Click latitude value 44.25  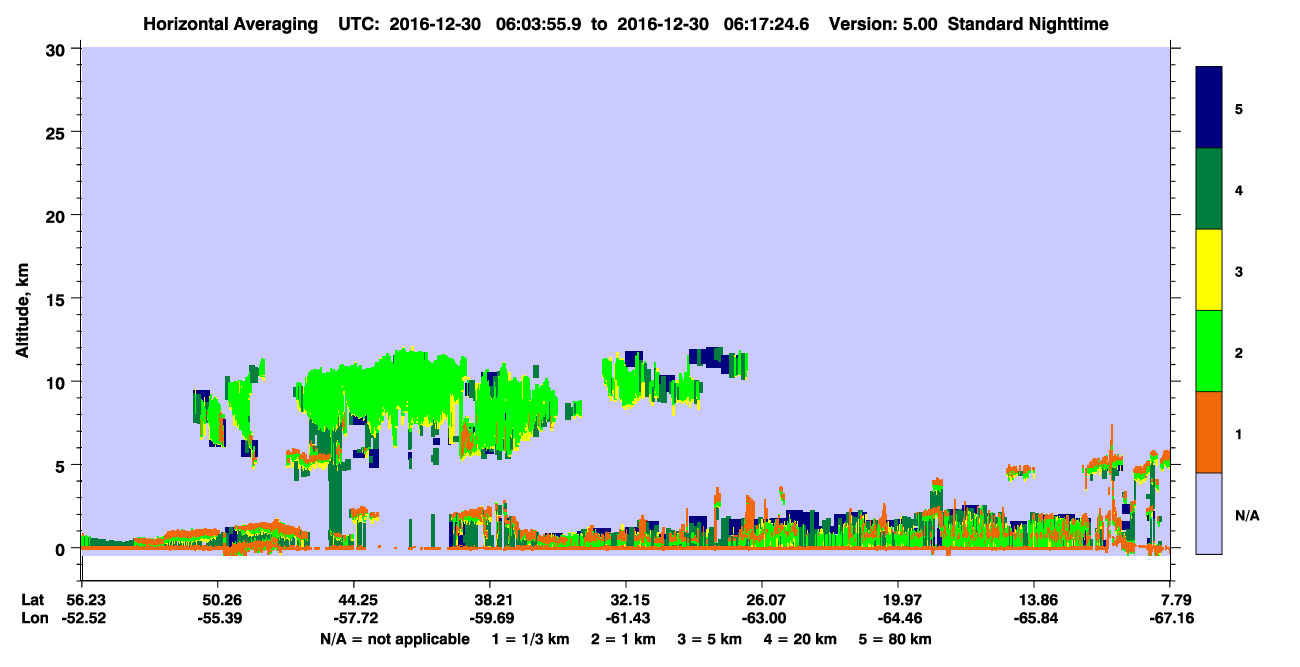(x=353, y=600)
